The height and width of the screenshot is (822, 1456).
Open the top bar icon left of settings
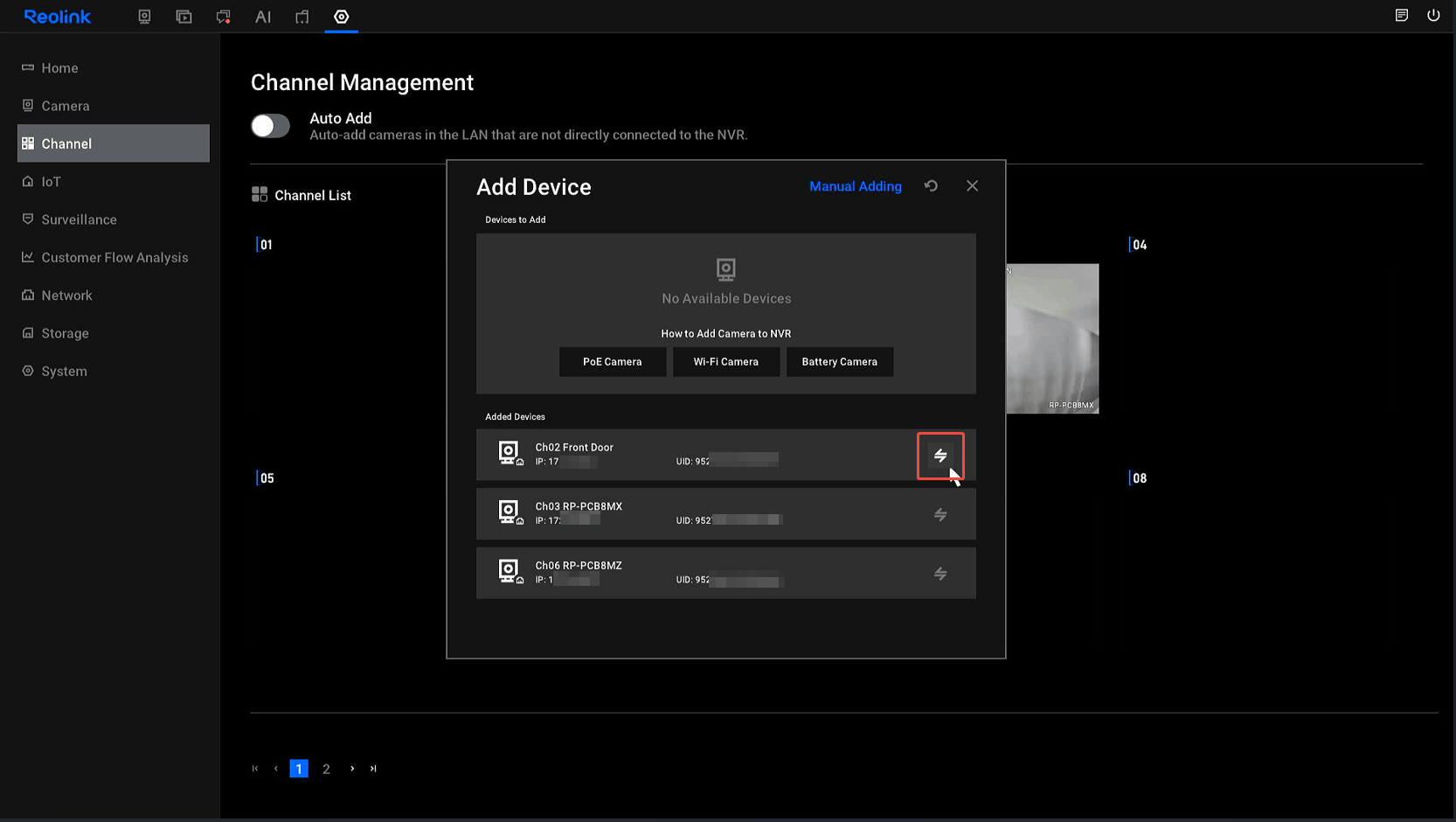[x=302, y=17]
